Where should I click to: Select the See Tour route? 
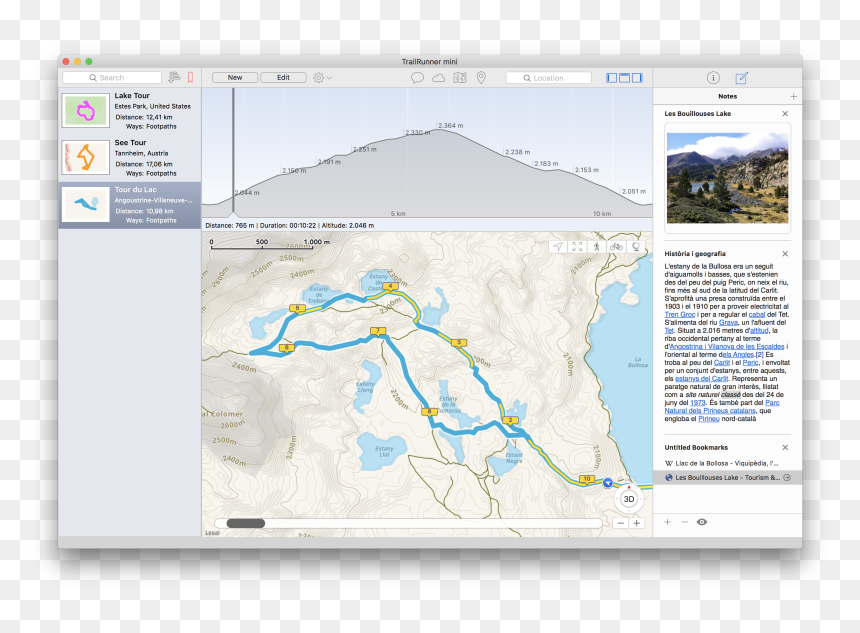130,158
